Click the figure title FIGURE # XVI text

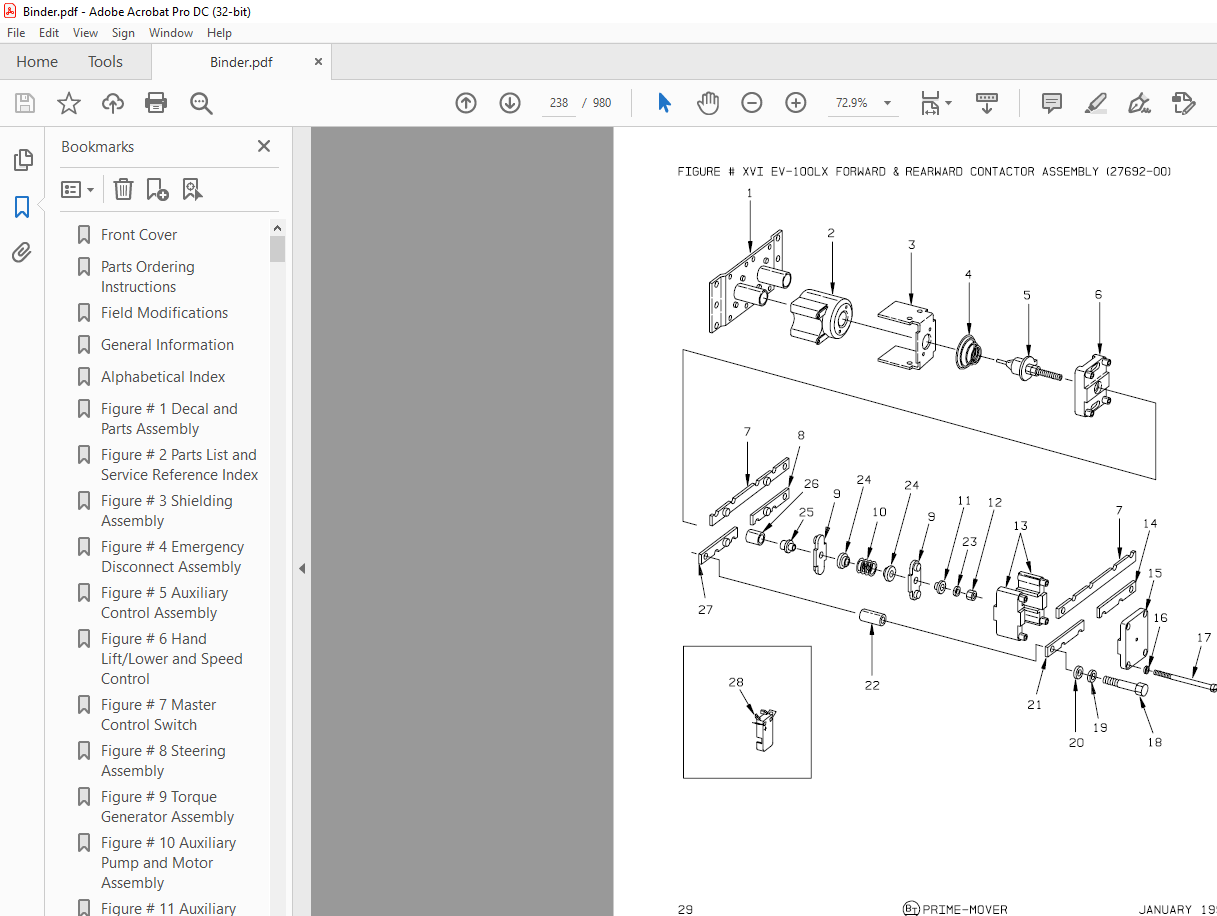click(x=924, y=172)
